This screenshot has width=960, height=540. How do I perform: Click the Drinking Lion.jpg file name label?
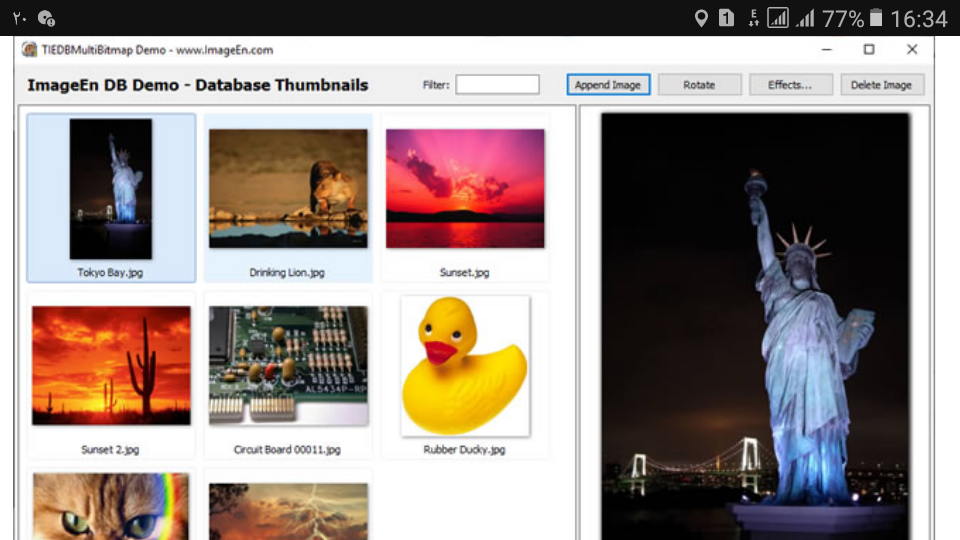coord(287,272)
